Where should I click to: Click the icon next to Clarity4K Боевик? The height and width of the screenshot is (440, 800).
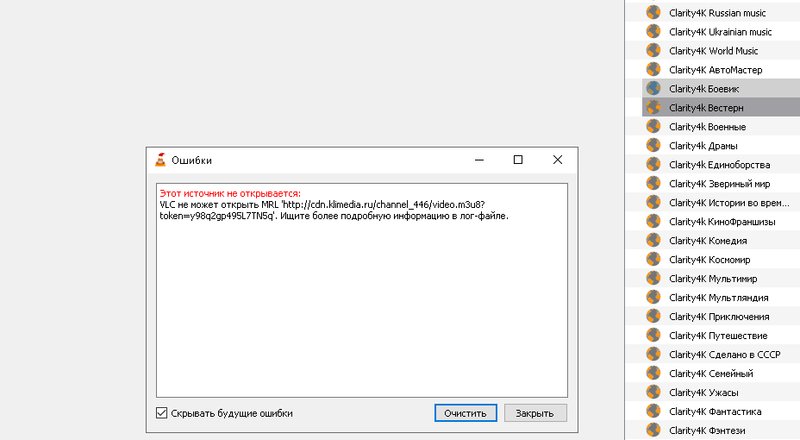click(x=654, y=89)
